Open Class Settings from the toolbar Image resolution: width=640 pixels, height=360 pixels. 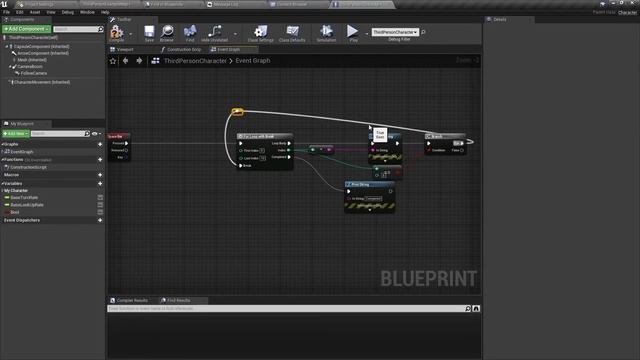tap(260, 33)
